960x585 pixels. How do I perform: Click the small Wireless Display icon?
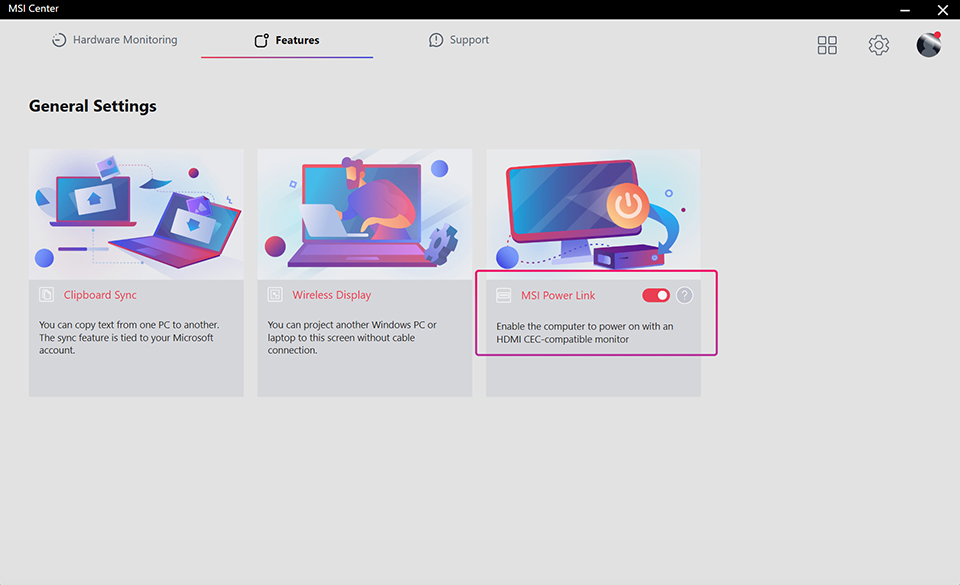coord(275,295)
